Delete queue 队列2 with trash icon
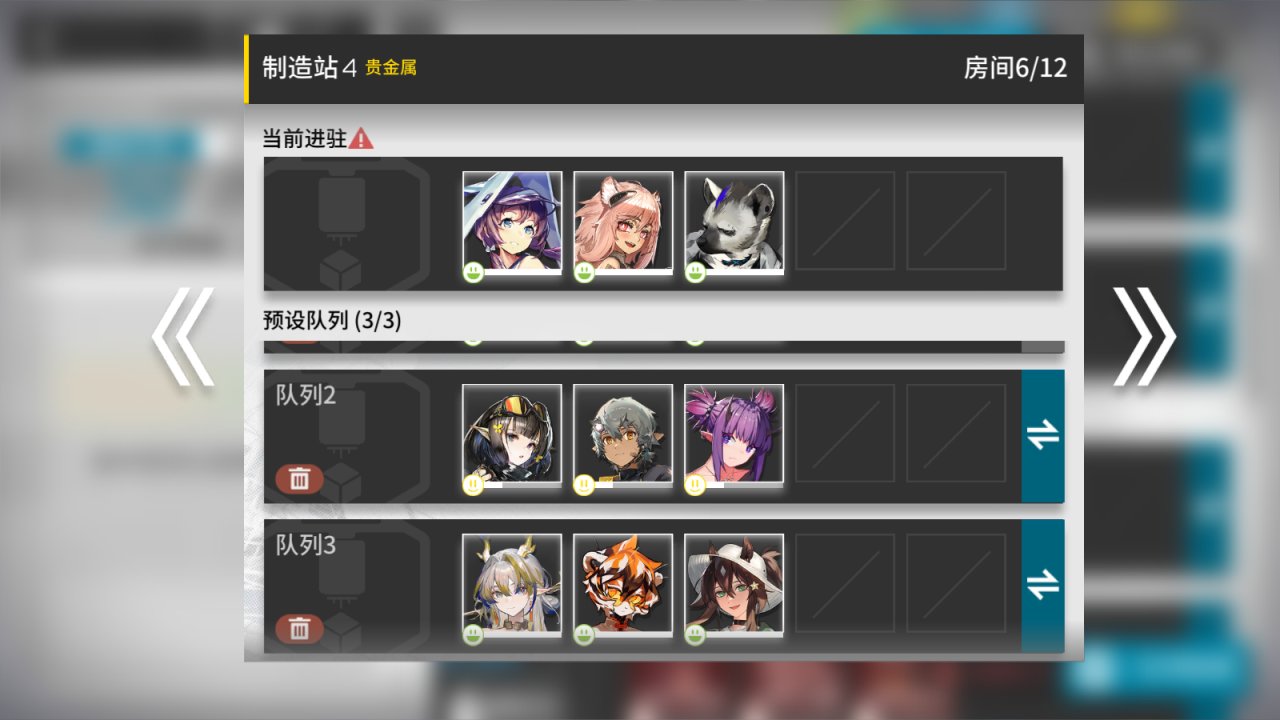This screenshot has height=720, width=1280. (299, 479)
